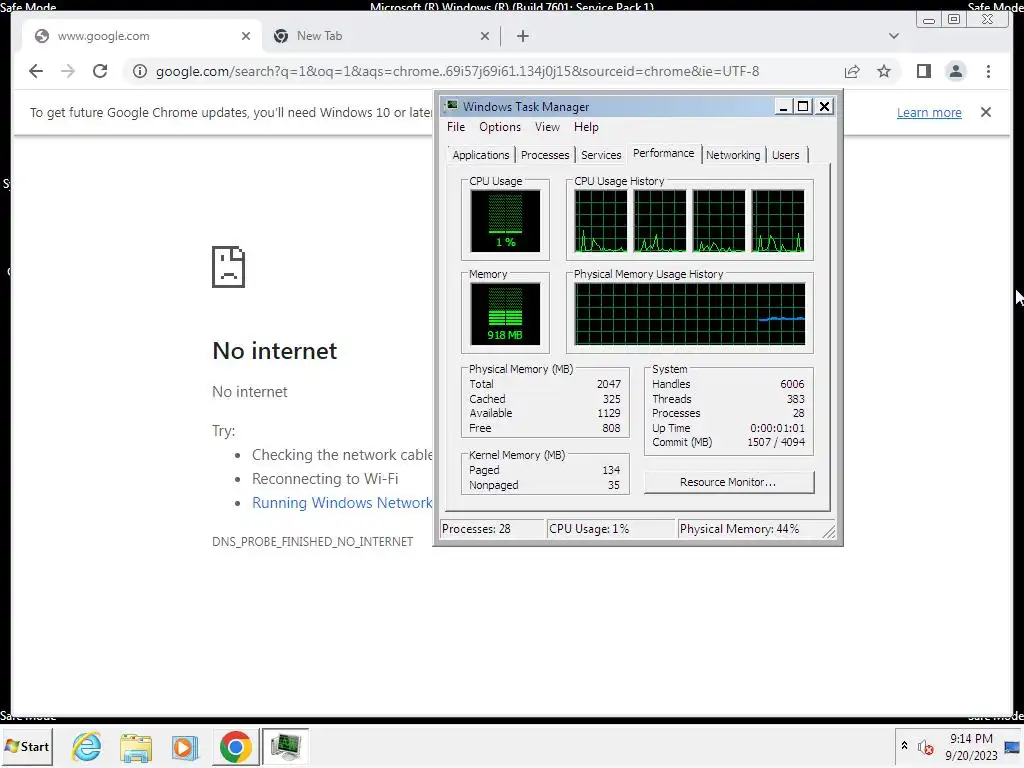Show hidden system tray icons
1024x768 pixels.
click(x=904, y=745)
